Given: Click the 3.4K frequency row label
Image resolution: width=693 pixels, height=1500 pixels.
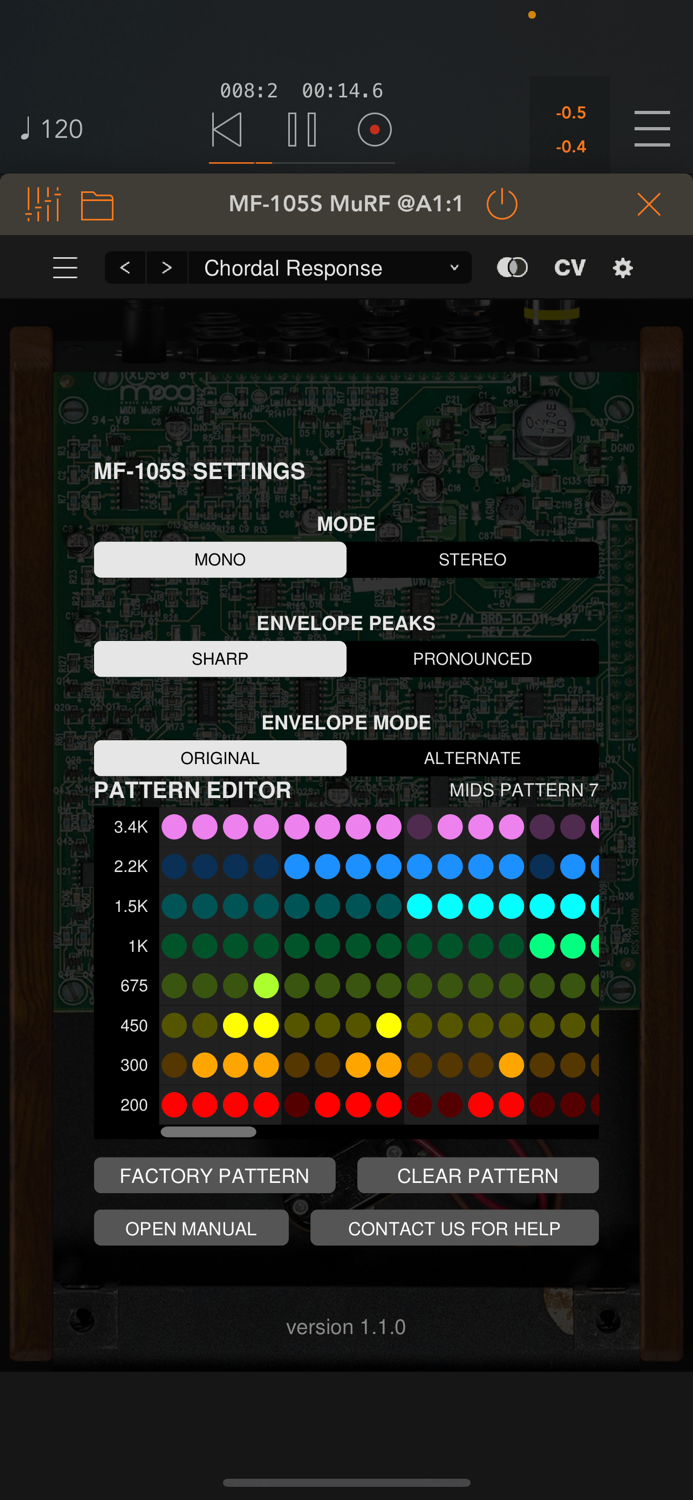Looking at the screenshot, I should (131, 827).
